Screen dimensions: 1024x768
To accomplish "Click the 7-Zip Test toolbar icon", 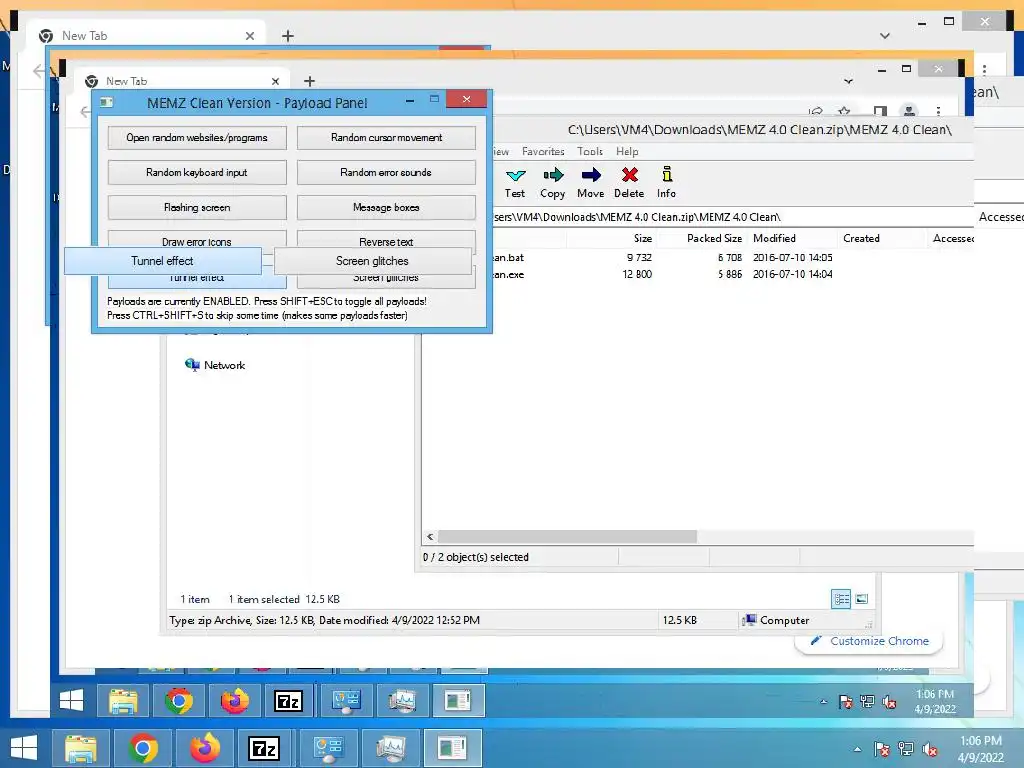I will pos(515,176).
